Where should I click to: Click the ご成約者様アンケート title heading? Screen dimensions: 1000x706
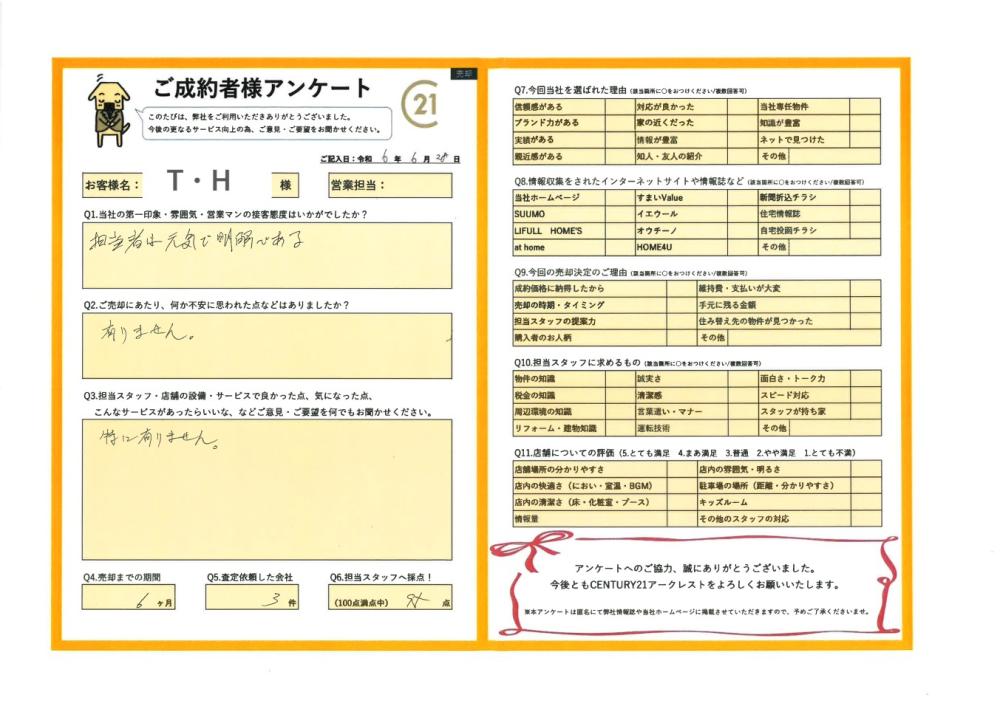pos(263,88)
